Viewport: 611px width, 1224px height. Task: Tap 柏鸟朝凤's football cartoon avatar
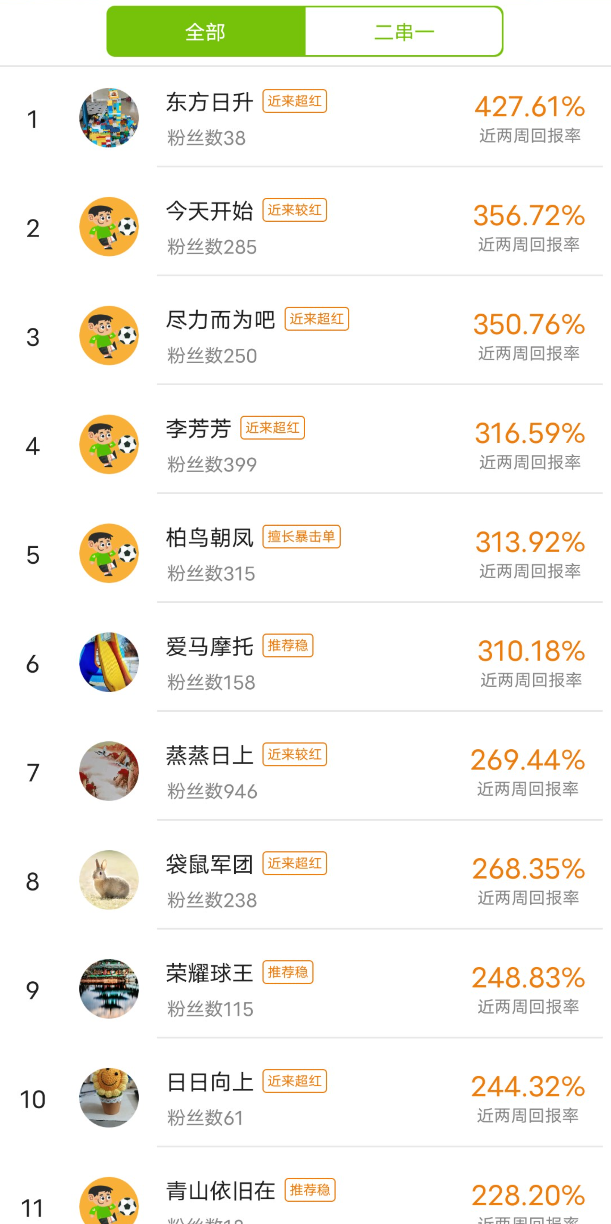[x=109, y=554]
